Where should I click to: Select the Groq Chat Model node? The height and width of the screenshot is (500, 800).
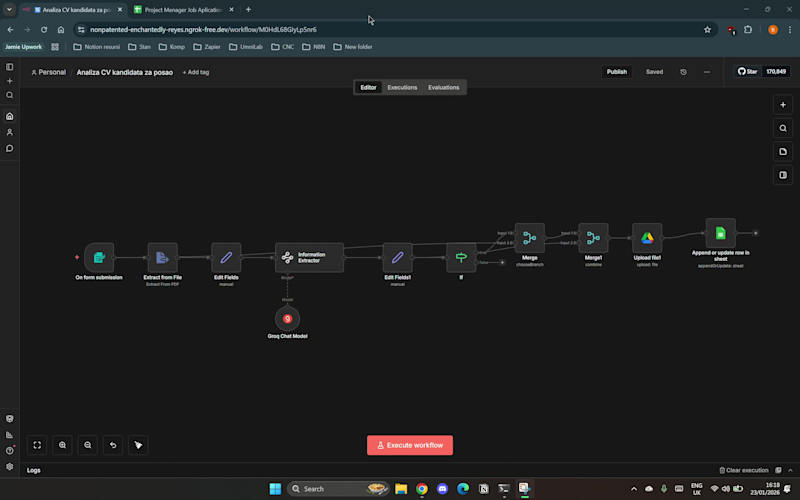click(x=287, y=318)
